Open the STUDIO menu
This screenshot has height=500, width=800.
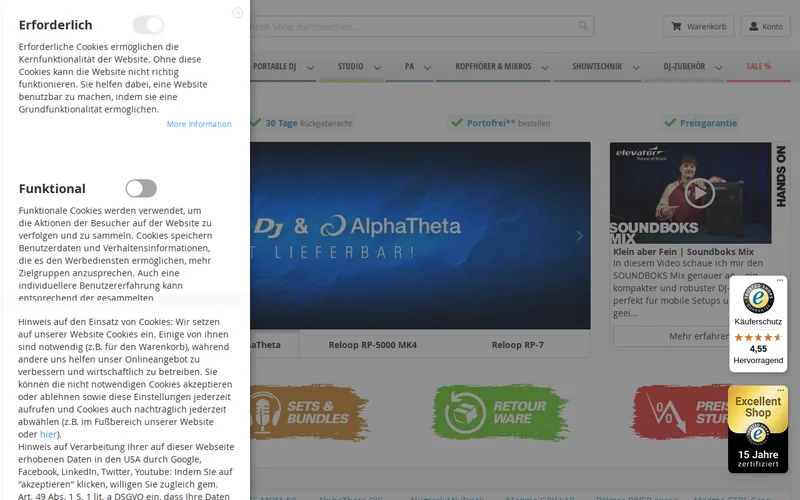pos(351,66)
